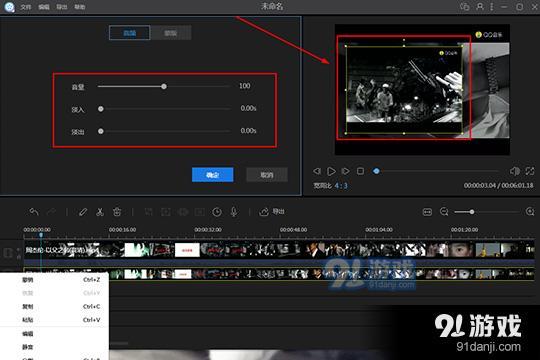This screenshot has height=360, width=540.
Task: Click the yellow-bordered picture-in-picture frame in preview
Action: pyautogui.click(x=404, y=90)
